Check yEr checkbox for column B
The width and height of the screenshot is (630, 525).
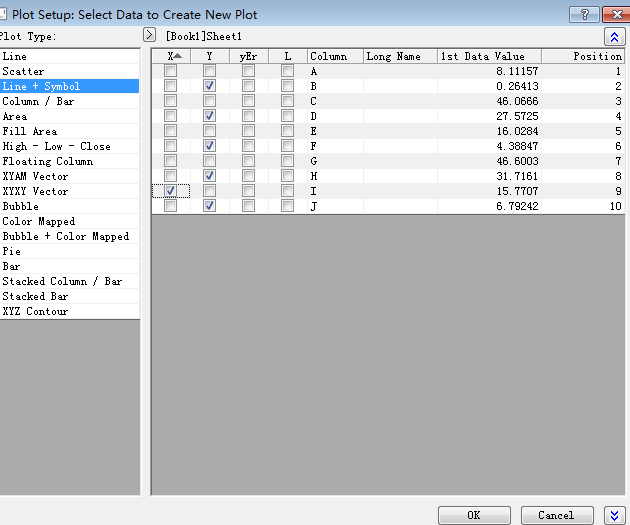[x=248, y=86]
